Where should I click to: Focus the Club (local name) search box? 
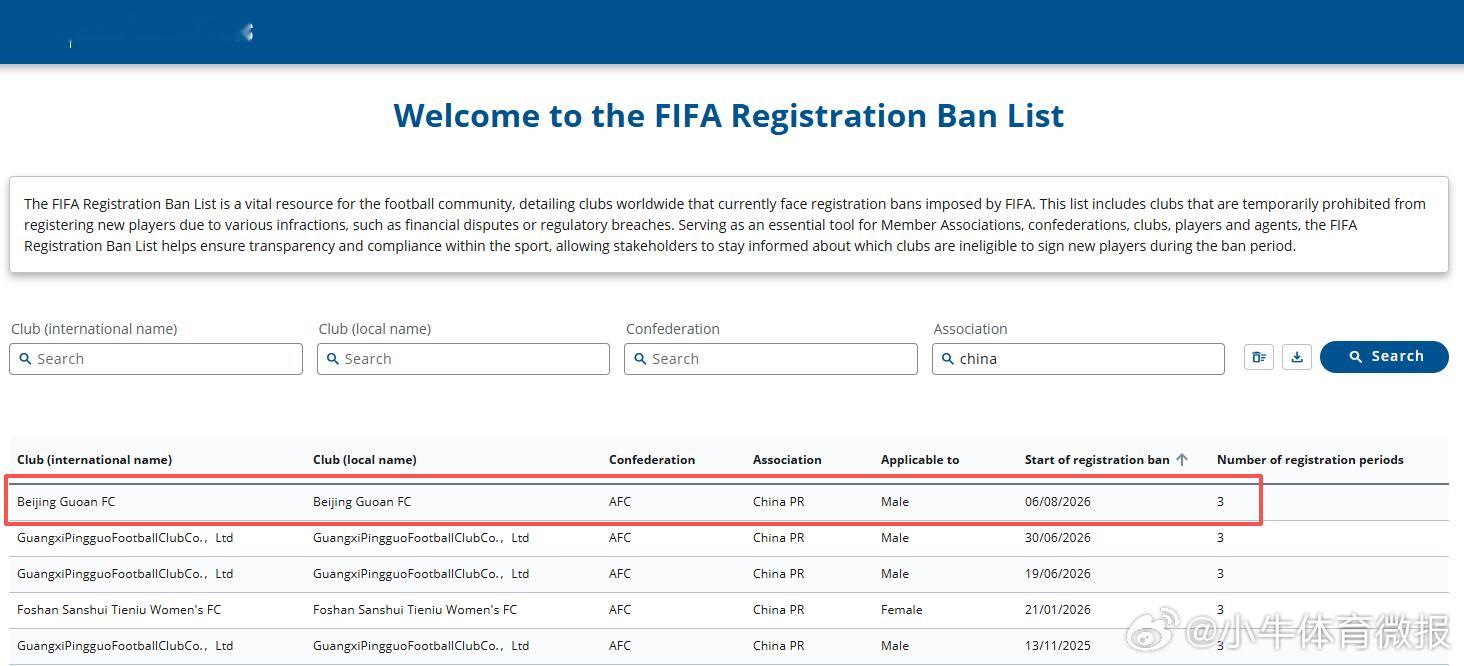(x=463, y=359)
